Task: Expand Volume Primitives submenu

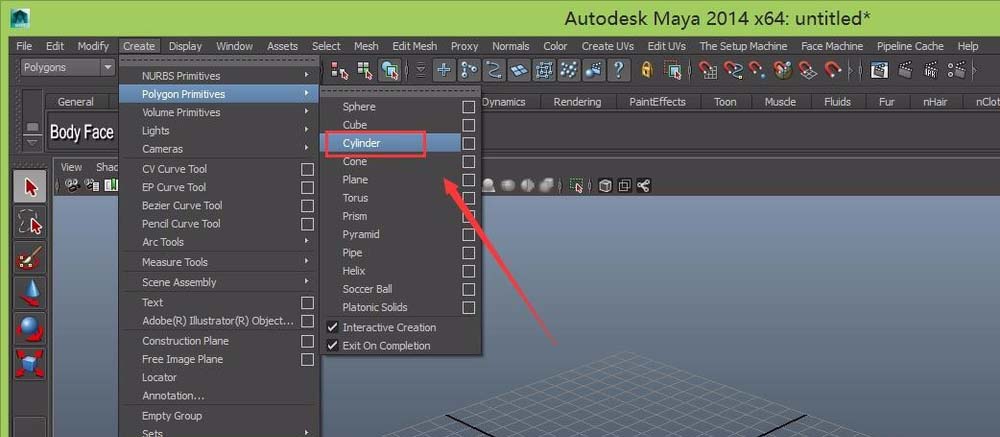Action: [219, 112]
